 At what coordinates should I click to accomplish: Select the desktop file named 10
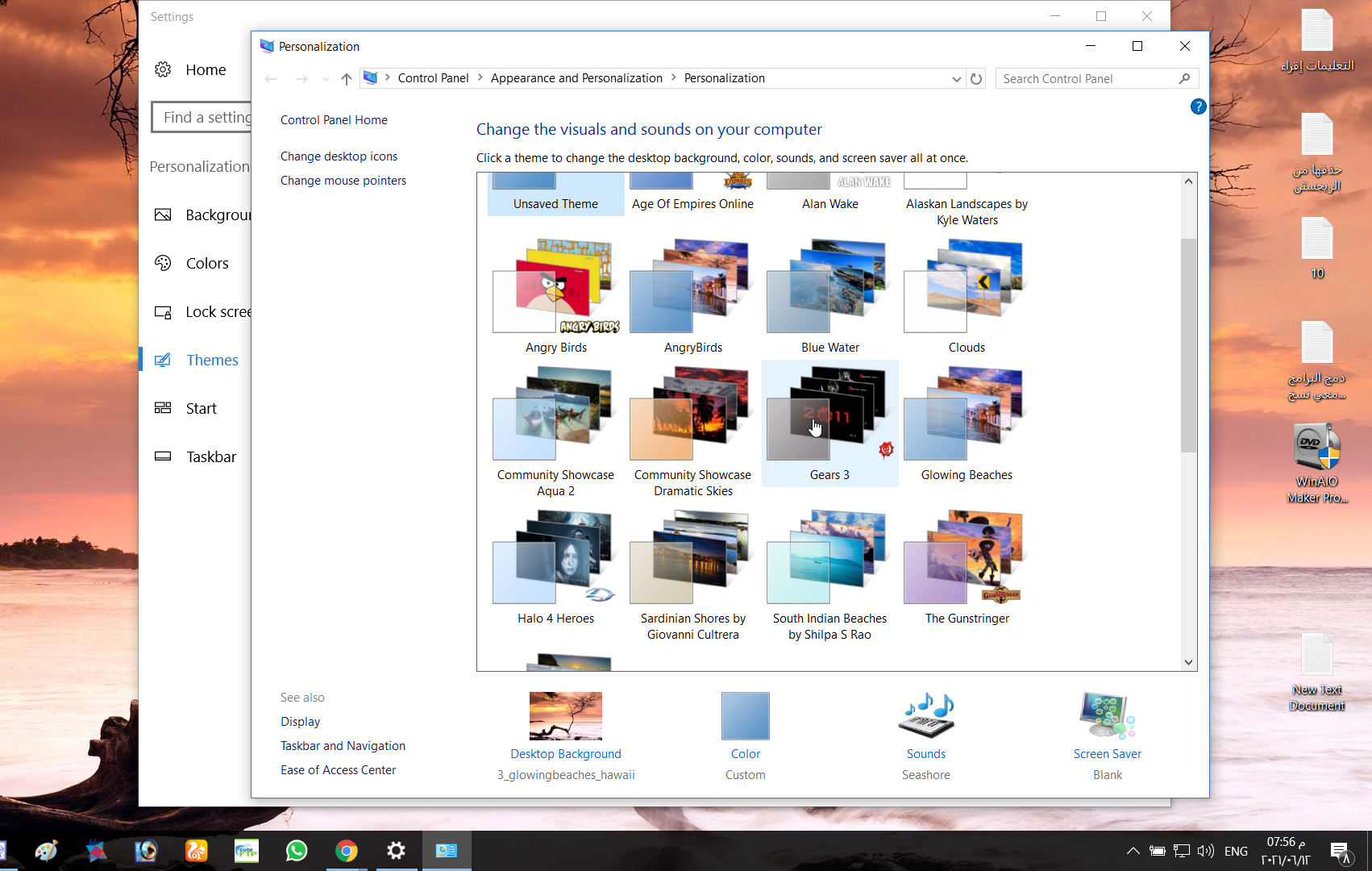(x=1317, y=248)
